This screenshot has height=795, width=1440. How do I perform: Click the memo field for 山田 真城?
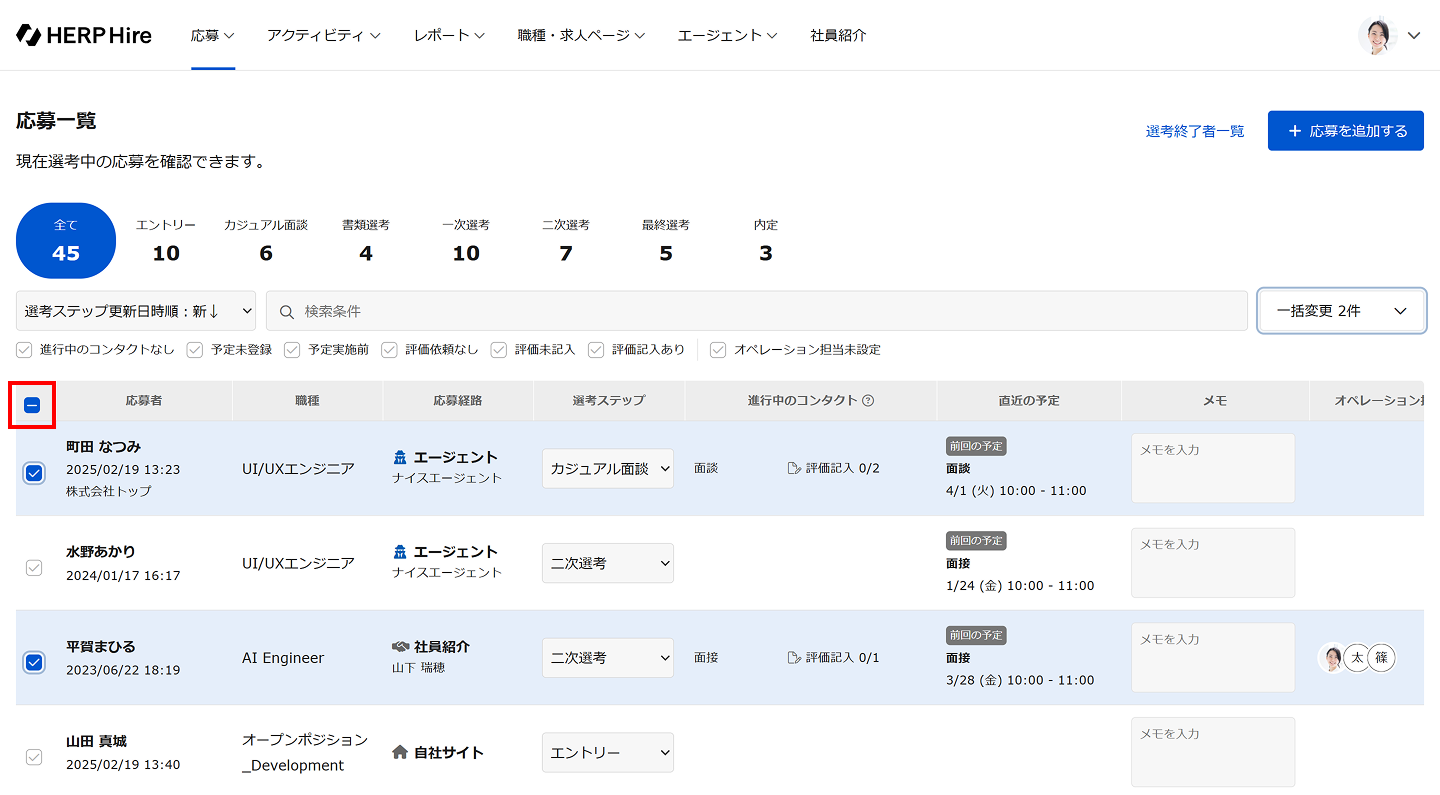point(1213,751)
